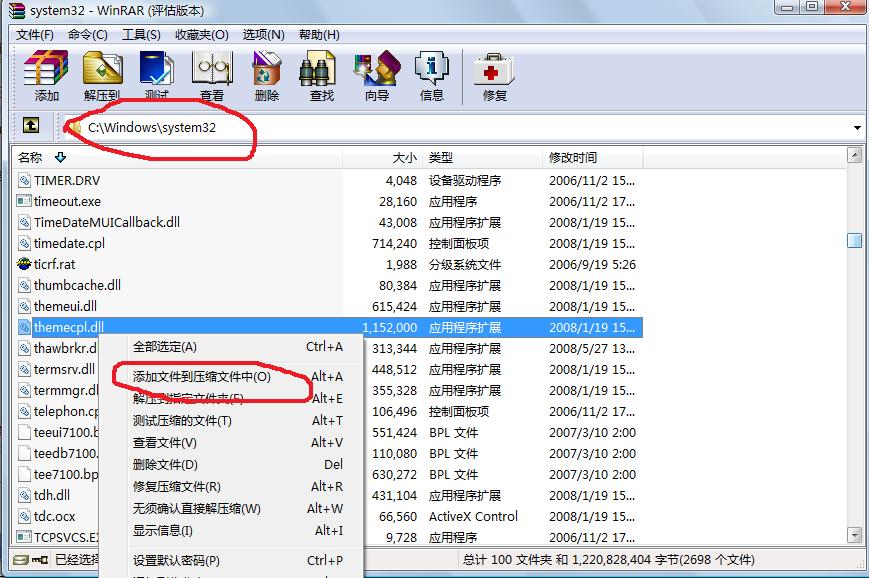
Task: Click the scrollbar down arrow
Action: click(x=854, y=535)
